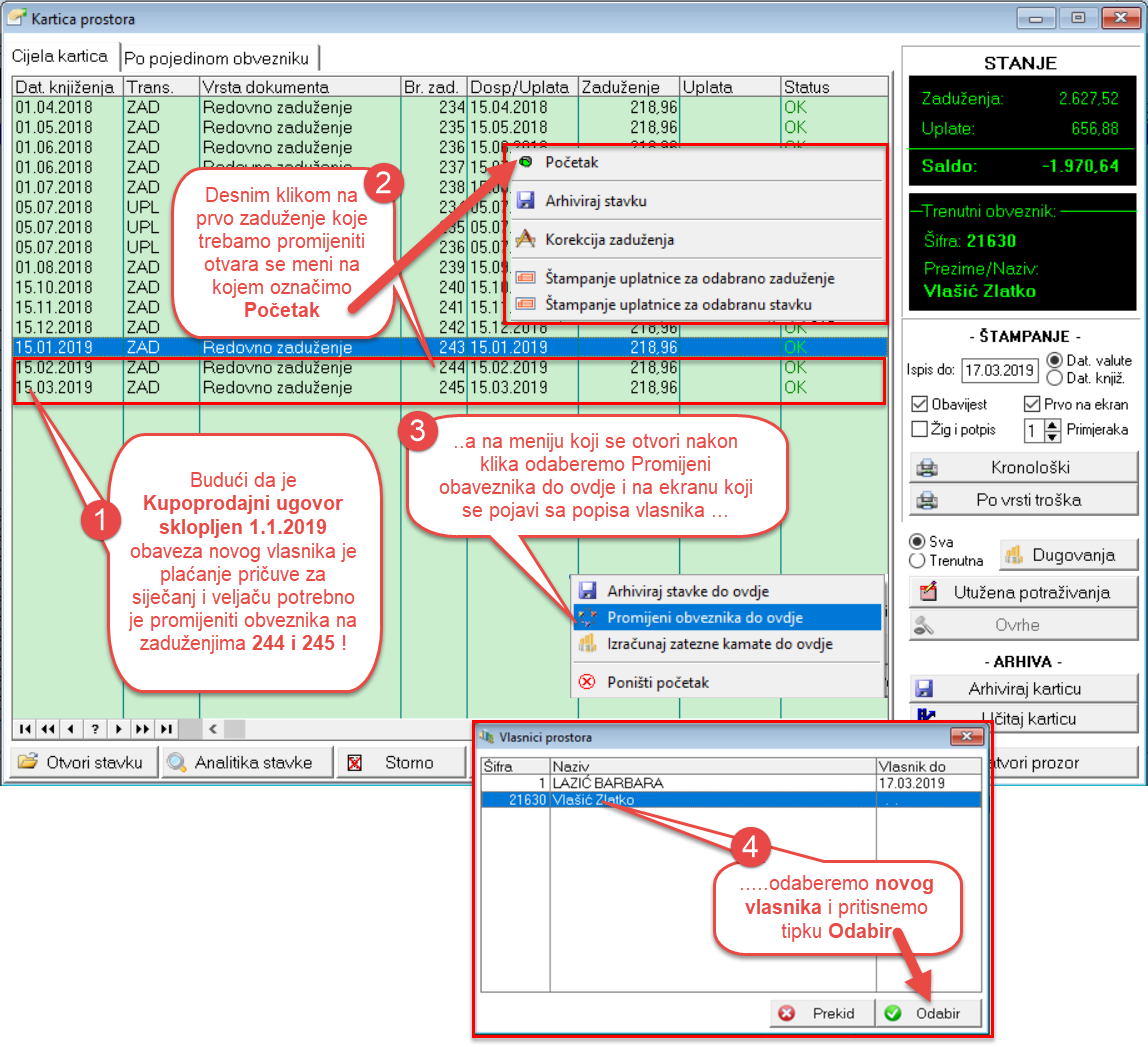This screenshot has width=1148, height=1047.
Task: Toggle the Obavijest checkbox
Action: 920,404
